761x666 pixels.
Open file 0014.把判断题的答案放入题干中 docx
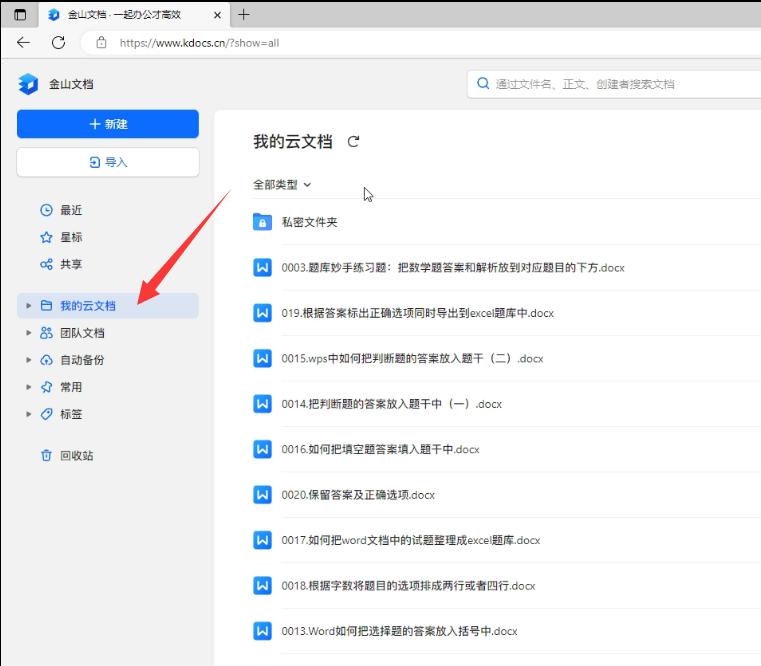pyautogui.click(x=391, y=404)
